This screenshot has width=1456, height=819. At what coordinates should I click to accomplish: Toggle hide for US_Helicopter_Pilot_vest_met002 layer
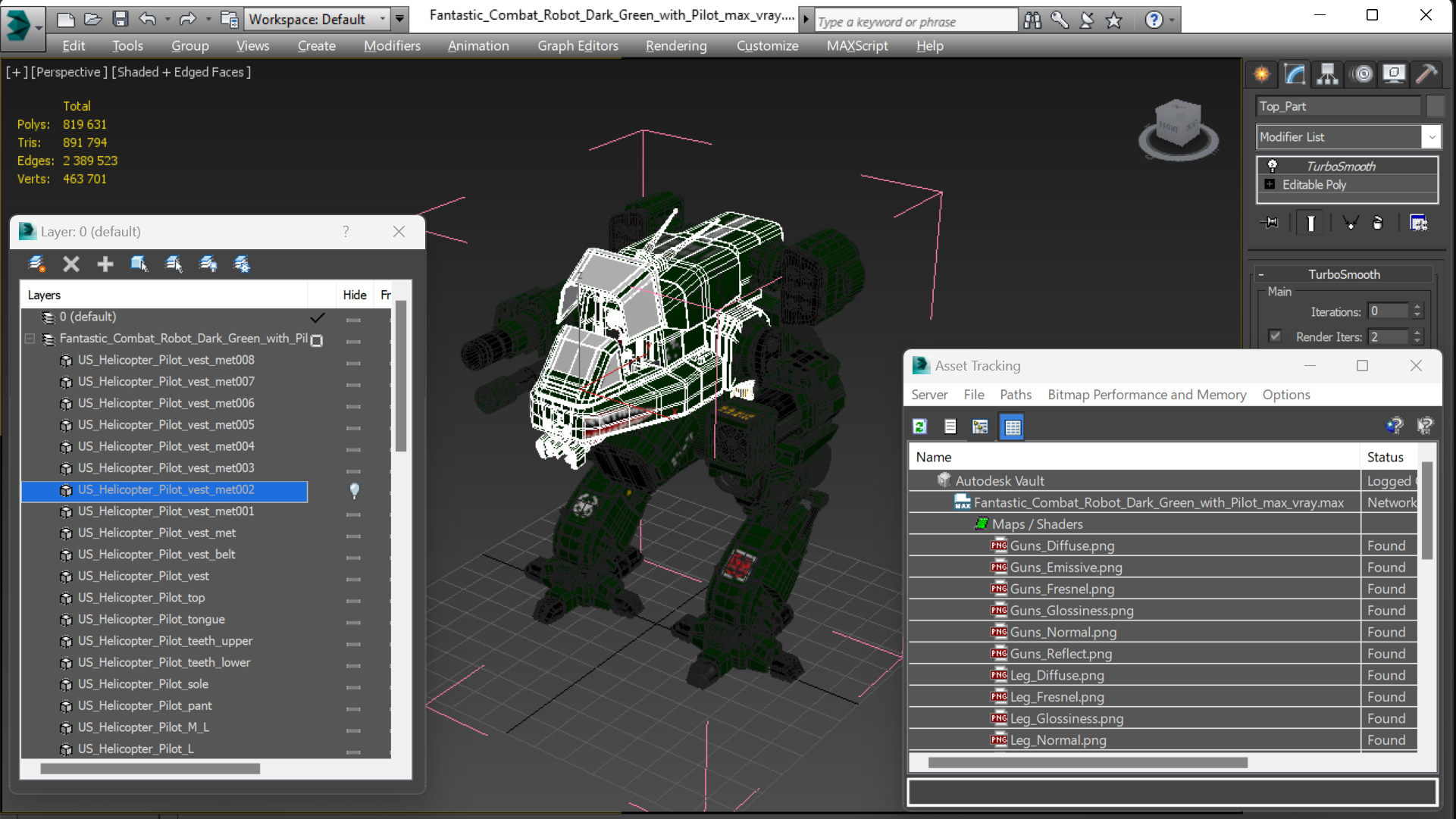pos(354,490)
